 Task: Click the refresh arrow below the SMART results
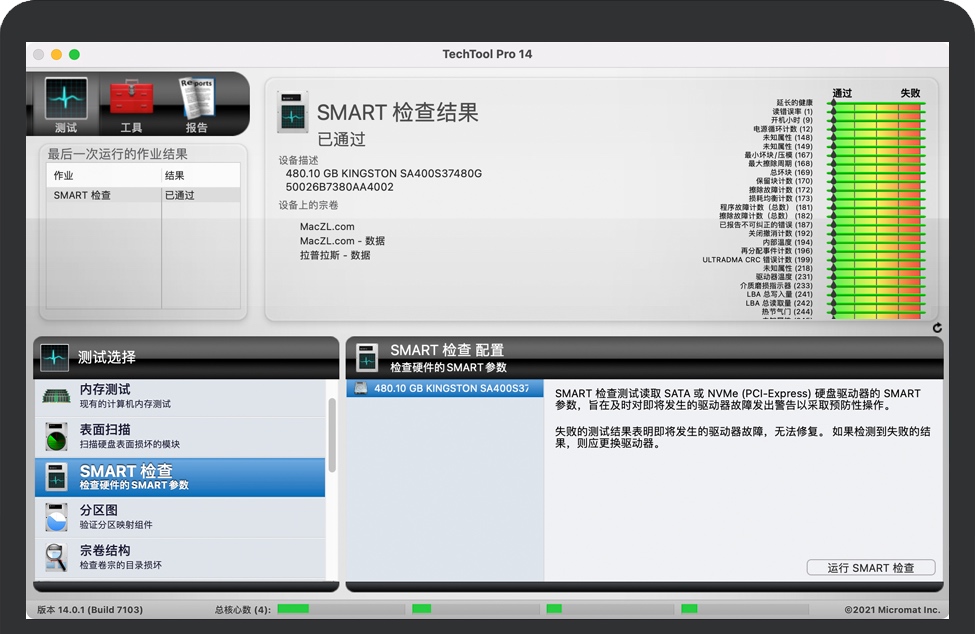coord(936,326)
